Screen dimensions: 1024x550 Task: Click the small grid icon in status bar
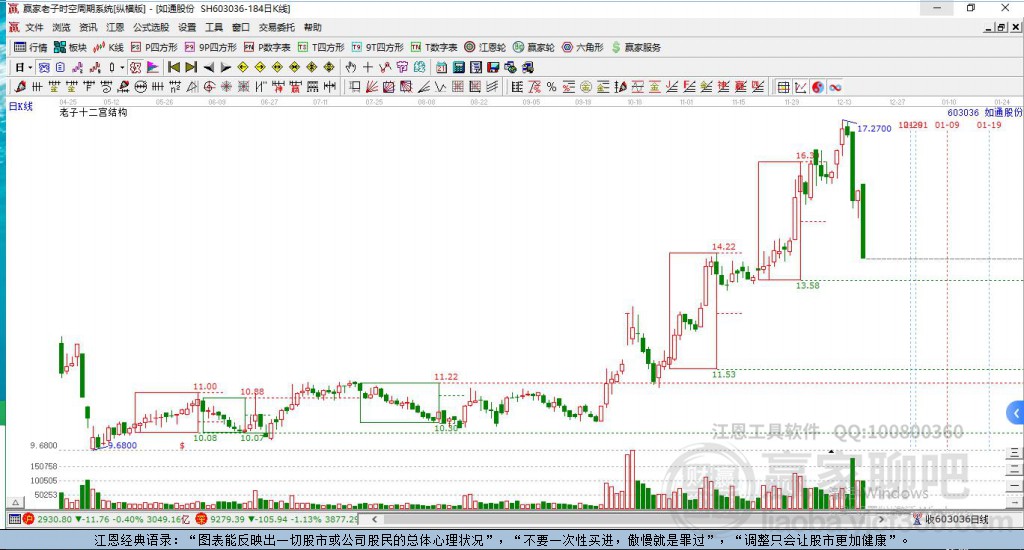14,519
